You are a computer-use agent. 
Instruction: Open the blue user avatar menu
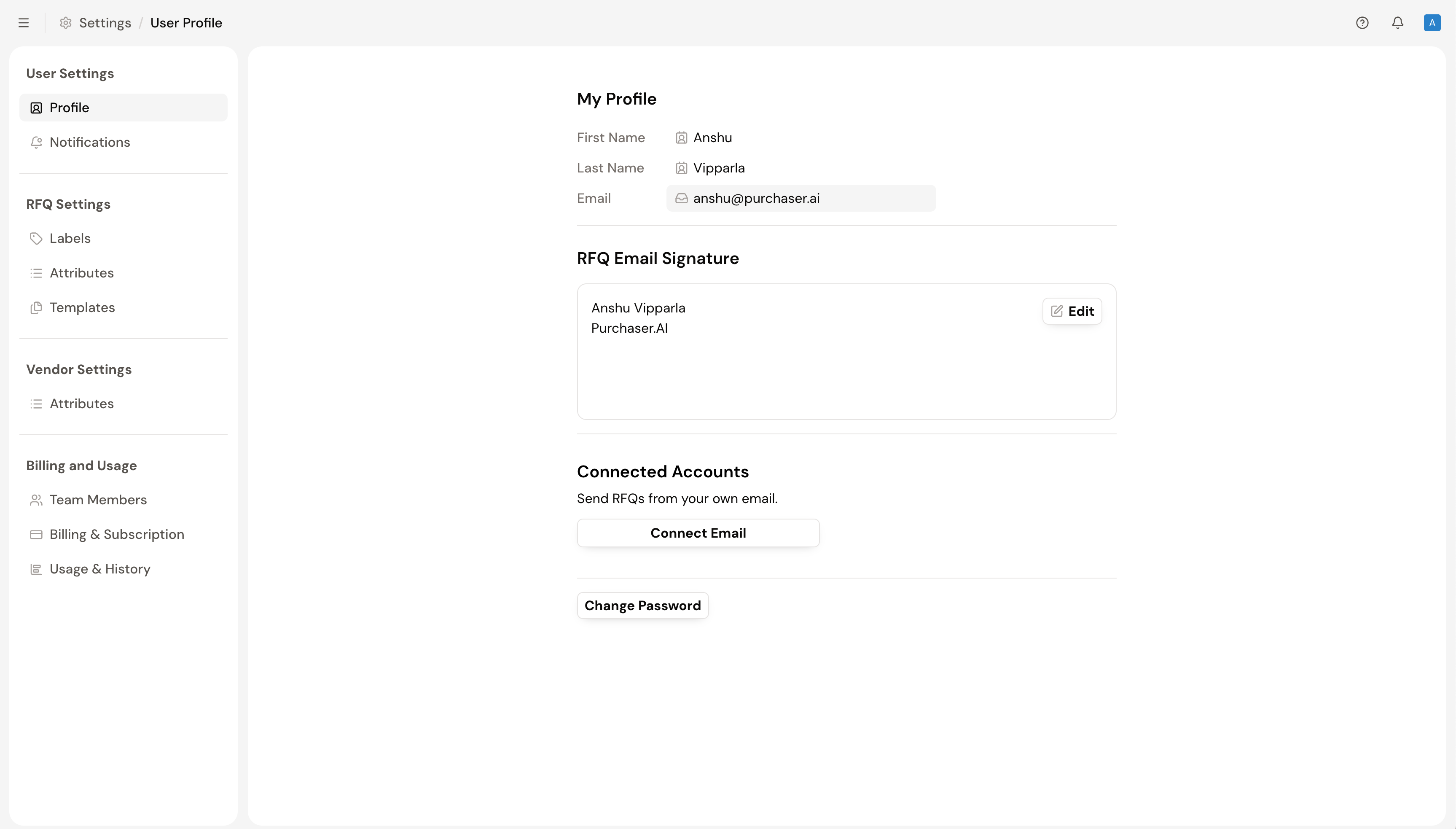coord(1432,23)
